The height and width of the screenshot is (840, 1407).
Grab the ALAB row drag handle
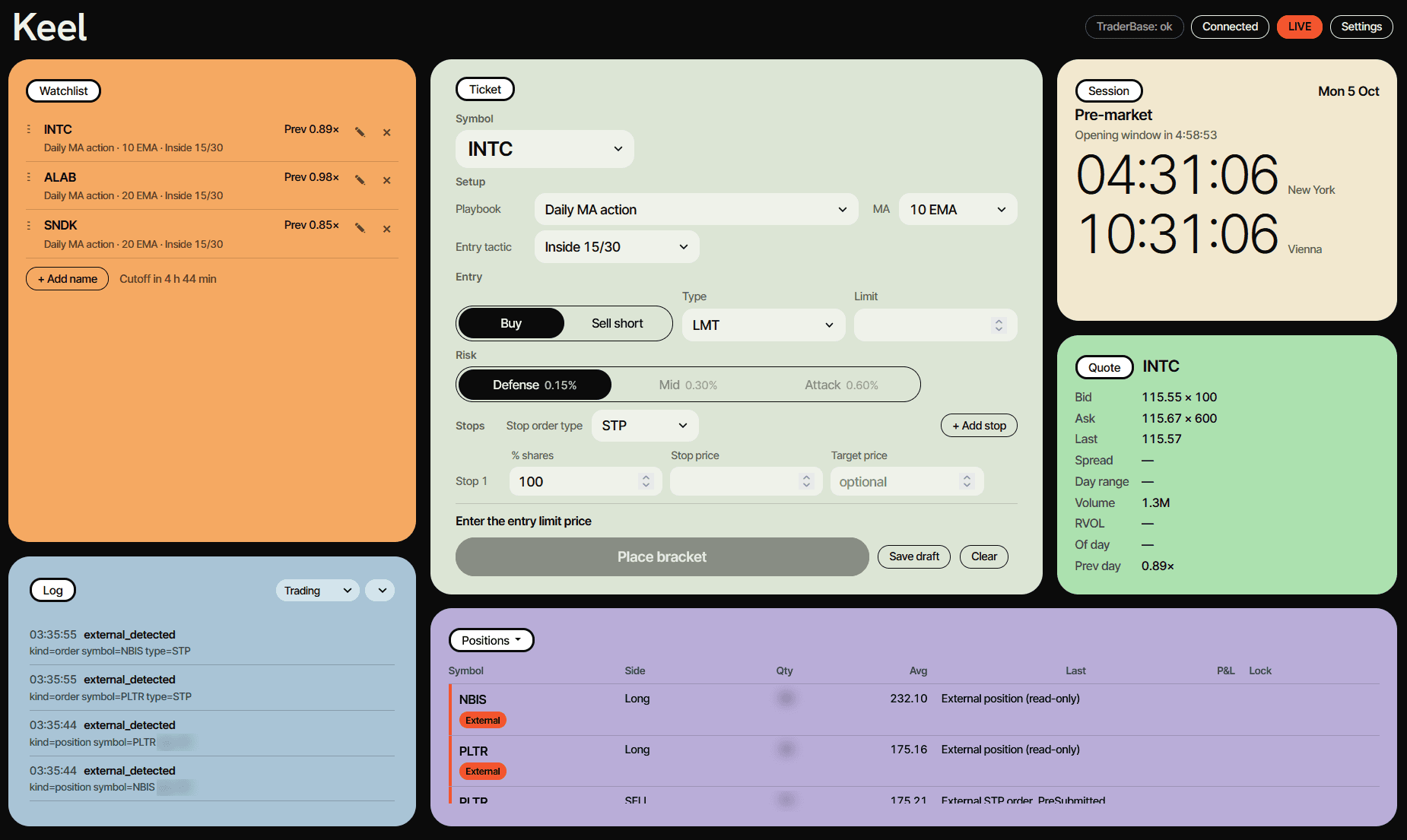pyautogui.click(x=29, y=177)
